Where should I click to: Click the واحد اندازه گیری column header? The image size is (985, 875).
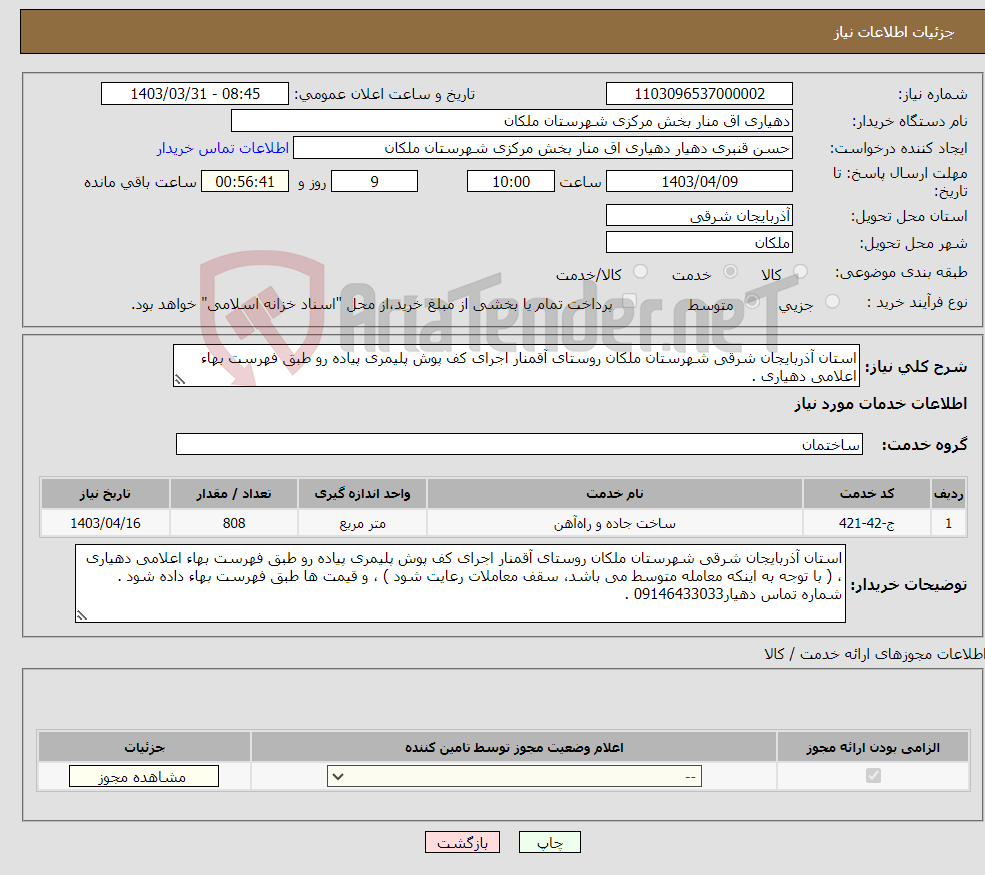[362, 494]
